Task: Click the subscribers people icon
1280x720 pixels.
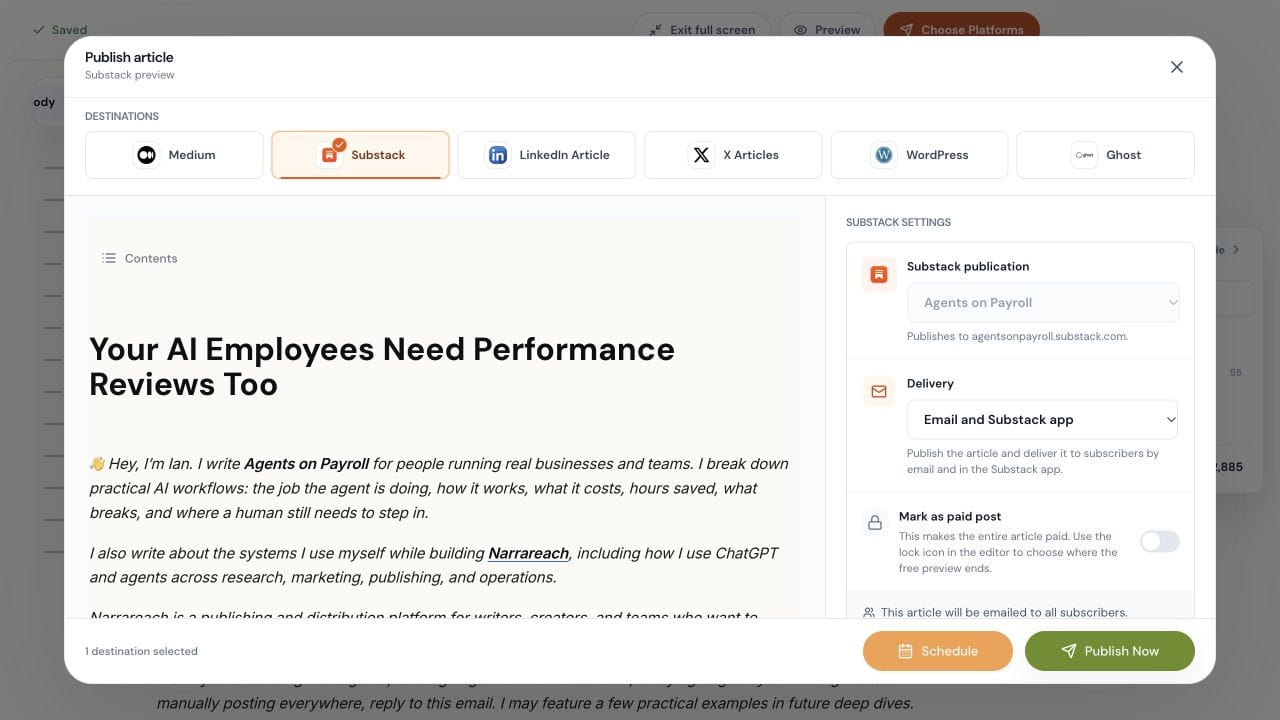Action: [869, 612]
